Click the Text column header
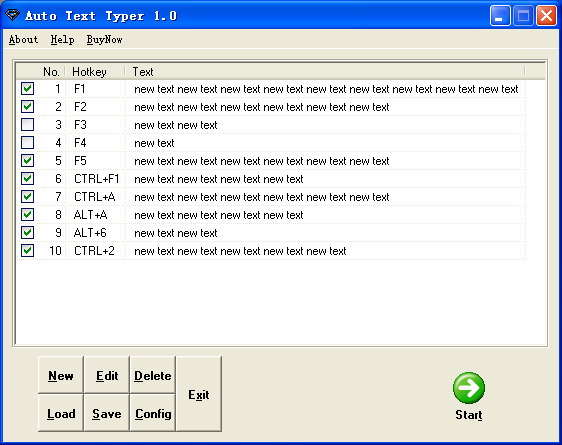 325,72
